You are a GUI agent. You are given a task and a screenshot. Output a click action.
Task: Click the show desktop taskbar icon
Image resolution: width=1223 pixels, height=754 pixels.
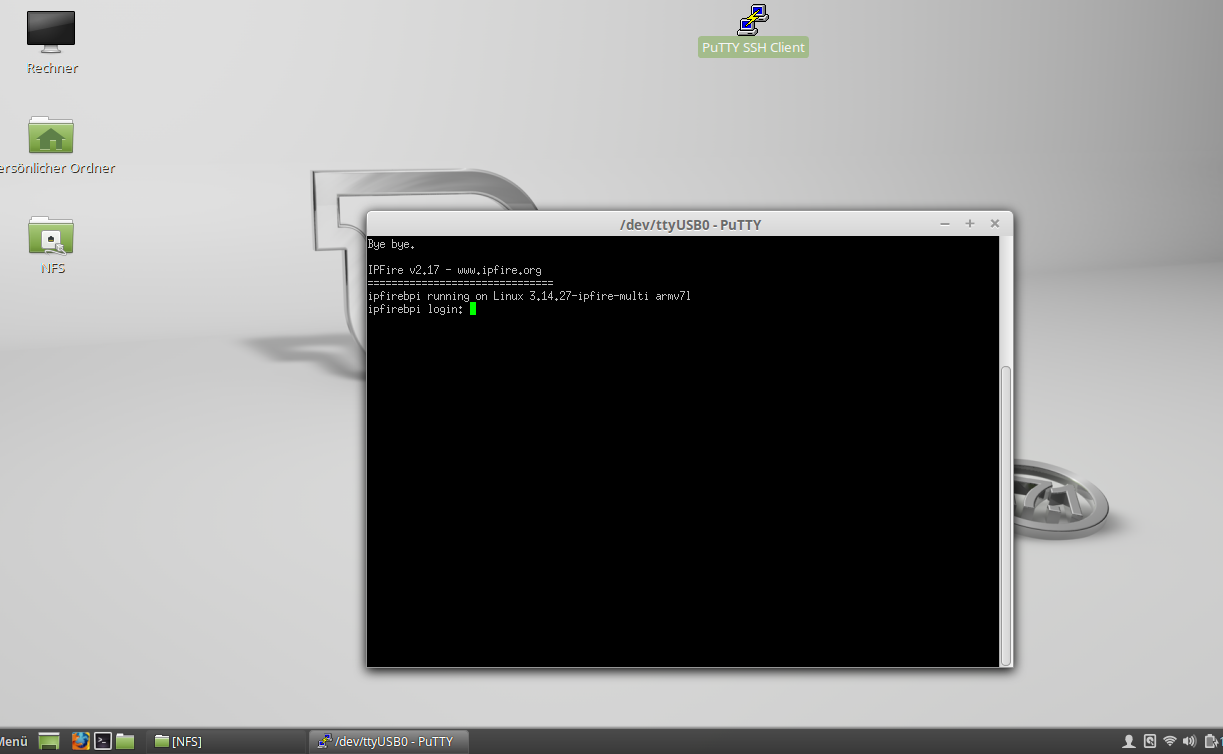(49, 741)
